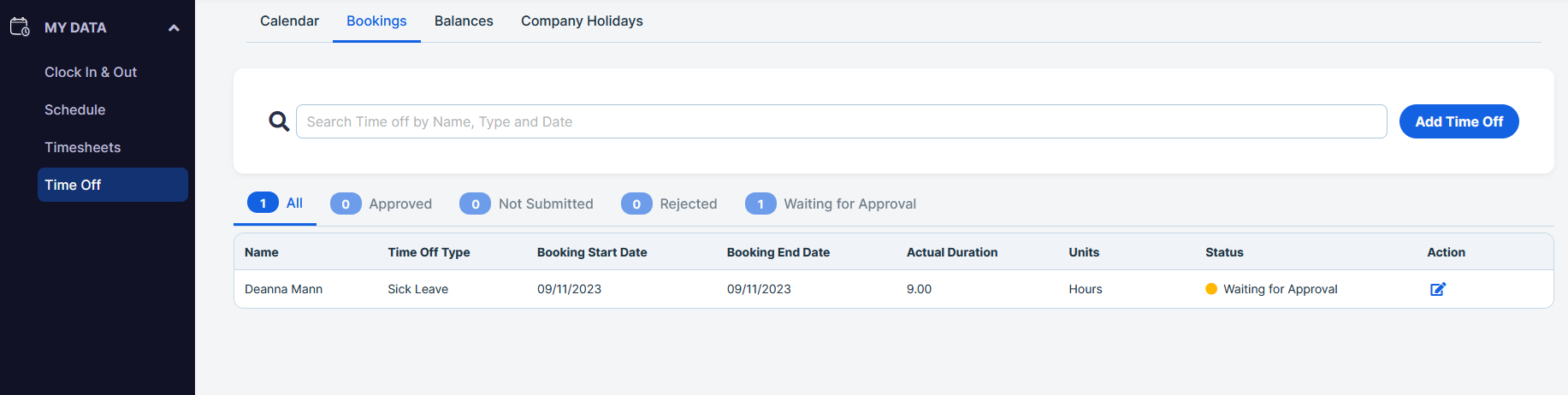Screen dimensions: 1568x395
Task: Open Clock In & Out in sidebar
Action: pos(91,72)
